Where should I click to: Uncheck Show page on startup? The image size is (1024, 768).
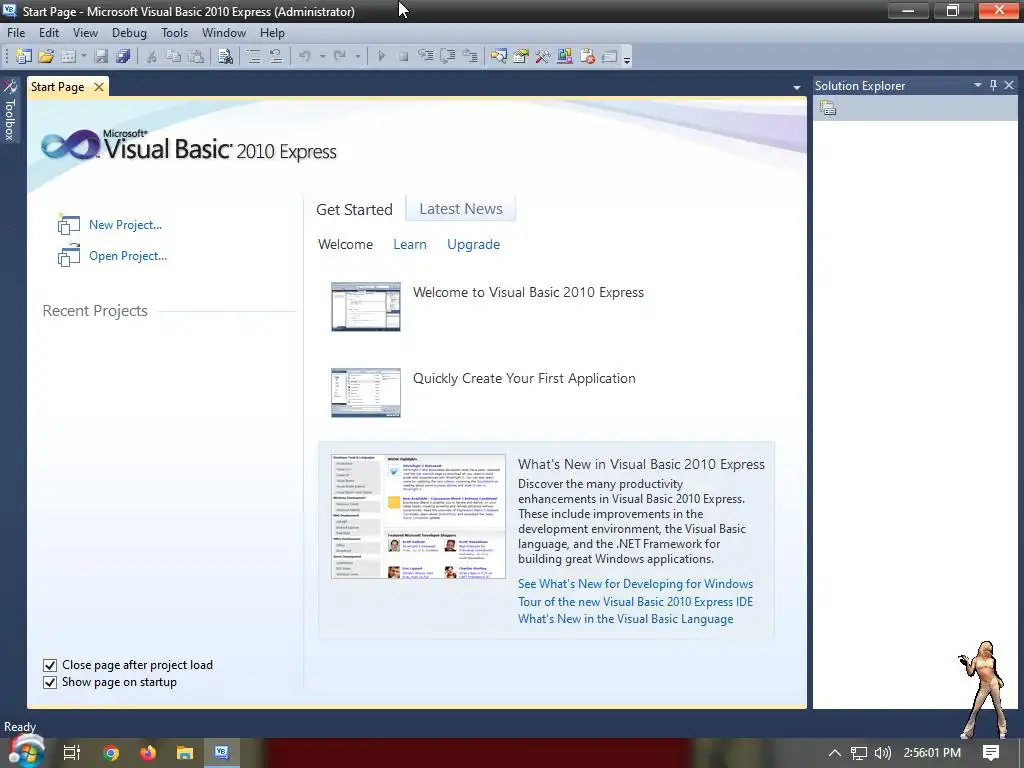click(50, 682)
